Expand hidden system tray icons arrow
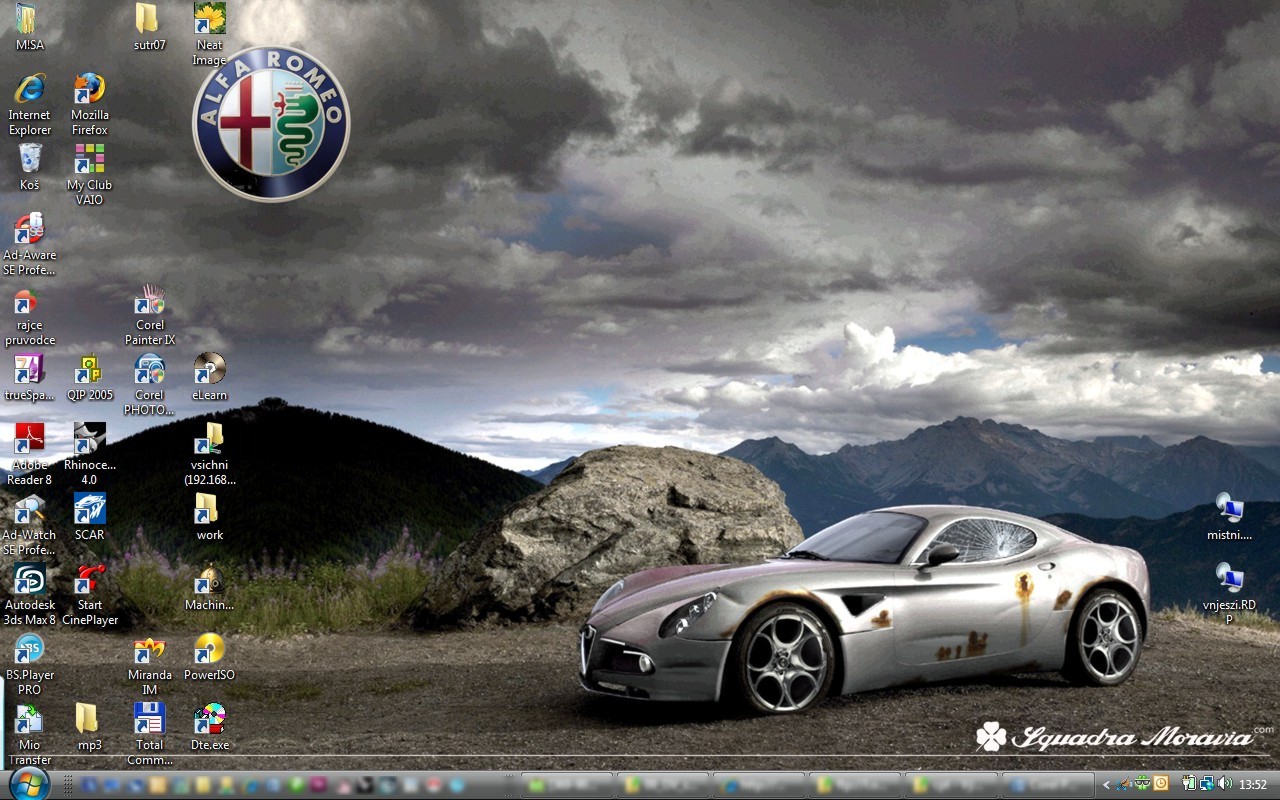1280x800 pixels. tap(1106, 784)
